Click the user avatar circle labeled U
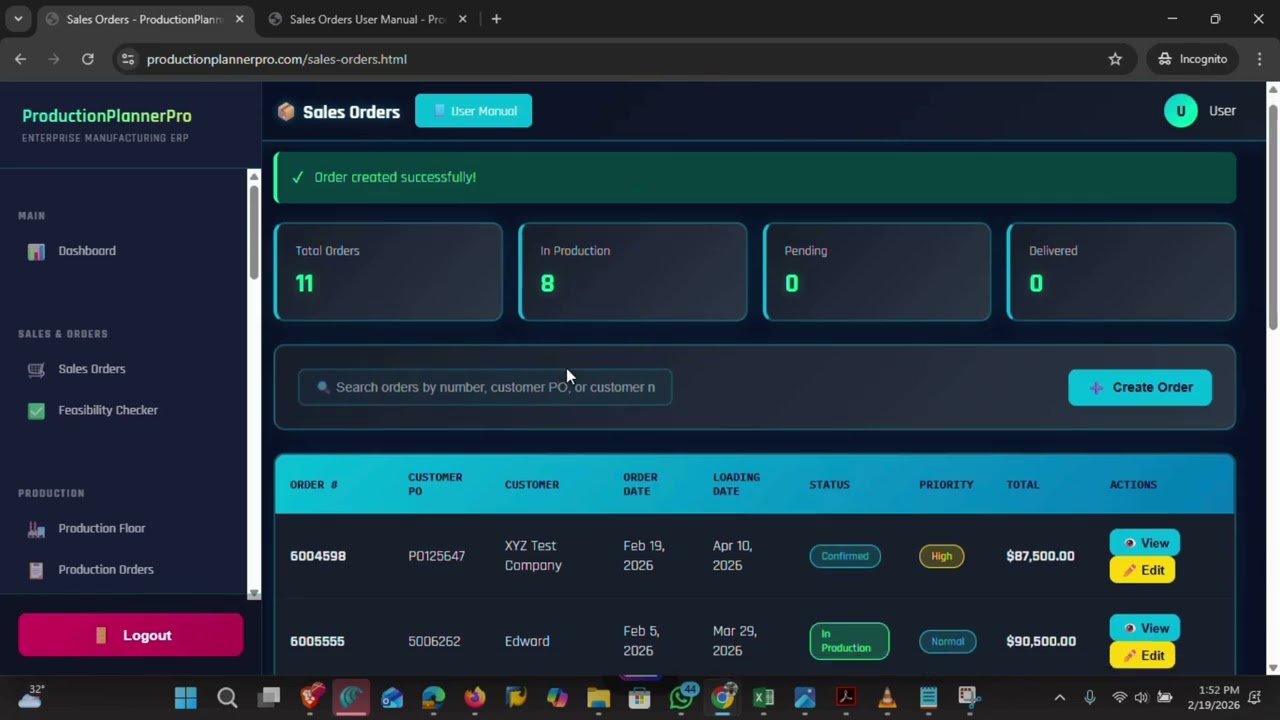Image resolution: width=1280 pixels, height=720 pixels. click(x=1180, y=111)
